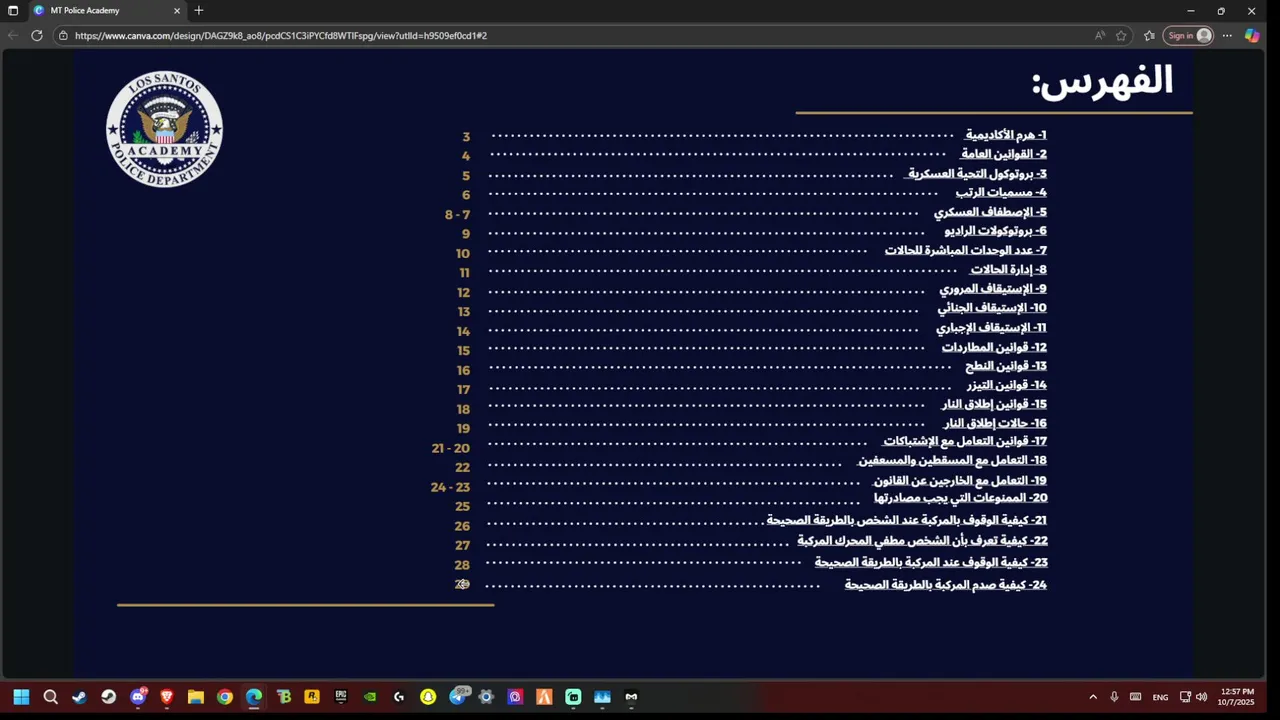
Task: Click the Los Santos Police Academy logo
Action: (164, 129)
